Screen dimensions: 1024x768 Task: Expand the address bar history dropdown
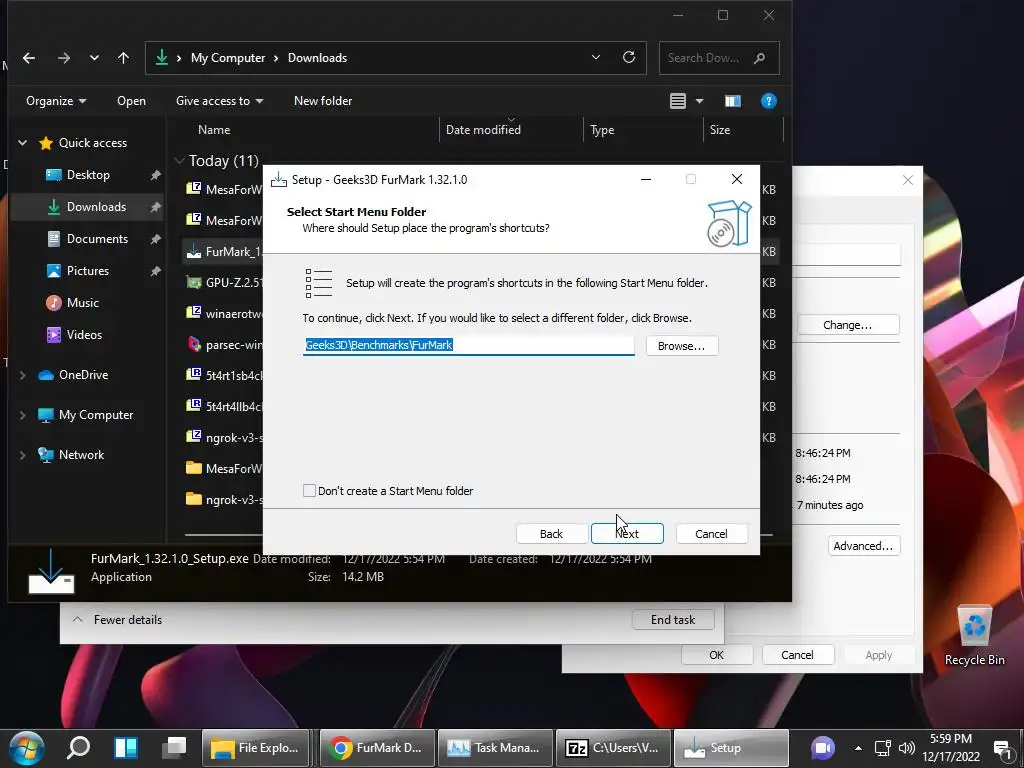(x=596, y=57)
